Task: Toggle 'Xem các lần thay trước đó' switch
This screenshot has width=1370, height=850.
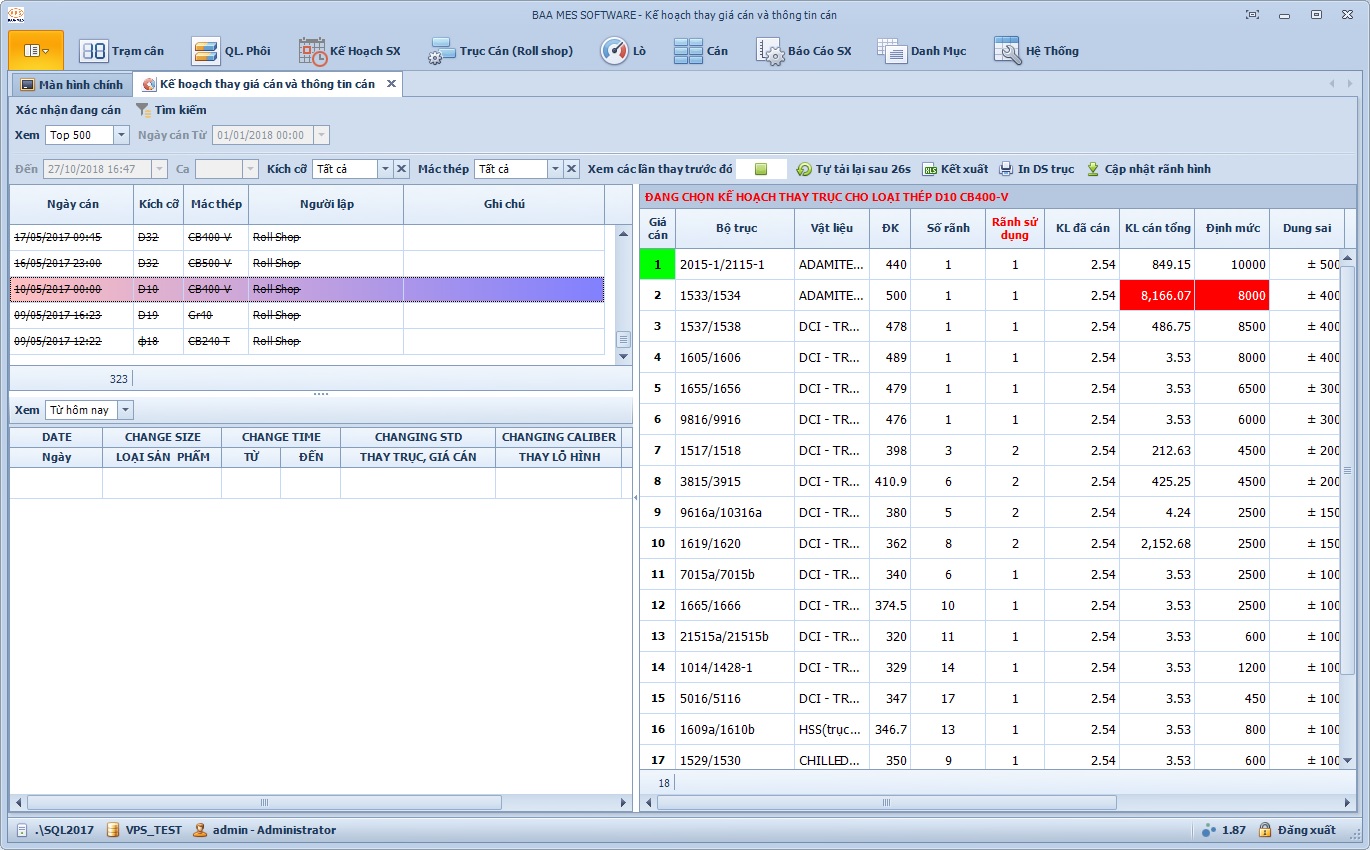Action: tap(761, 170)
